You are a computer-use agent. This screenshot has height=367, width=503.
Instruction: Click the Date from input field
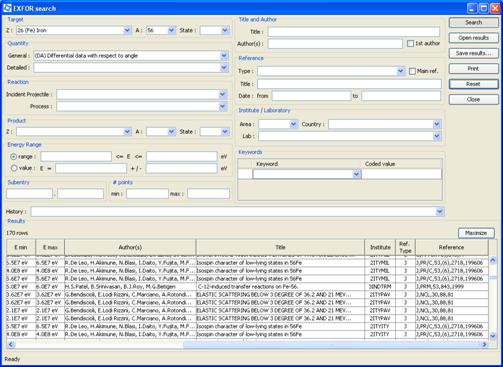(311, 96)
